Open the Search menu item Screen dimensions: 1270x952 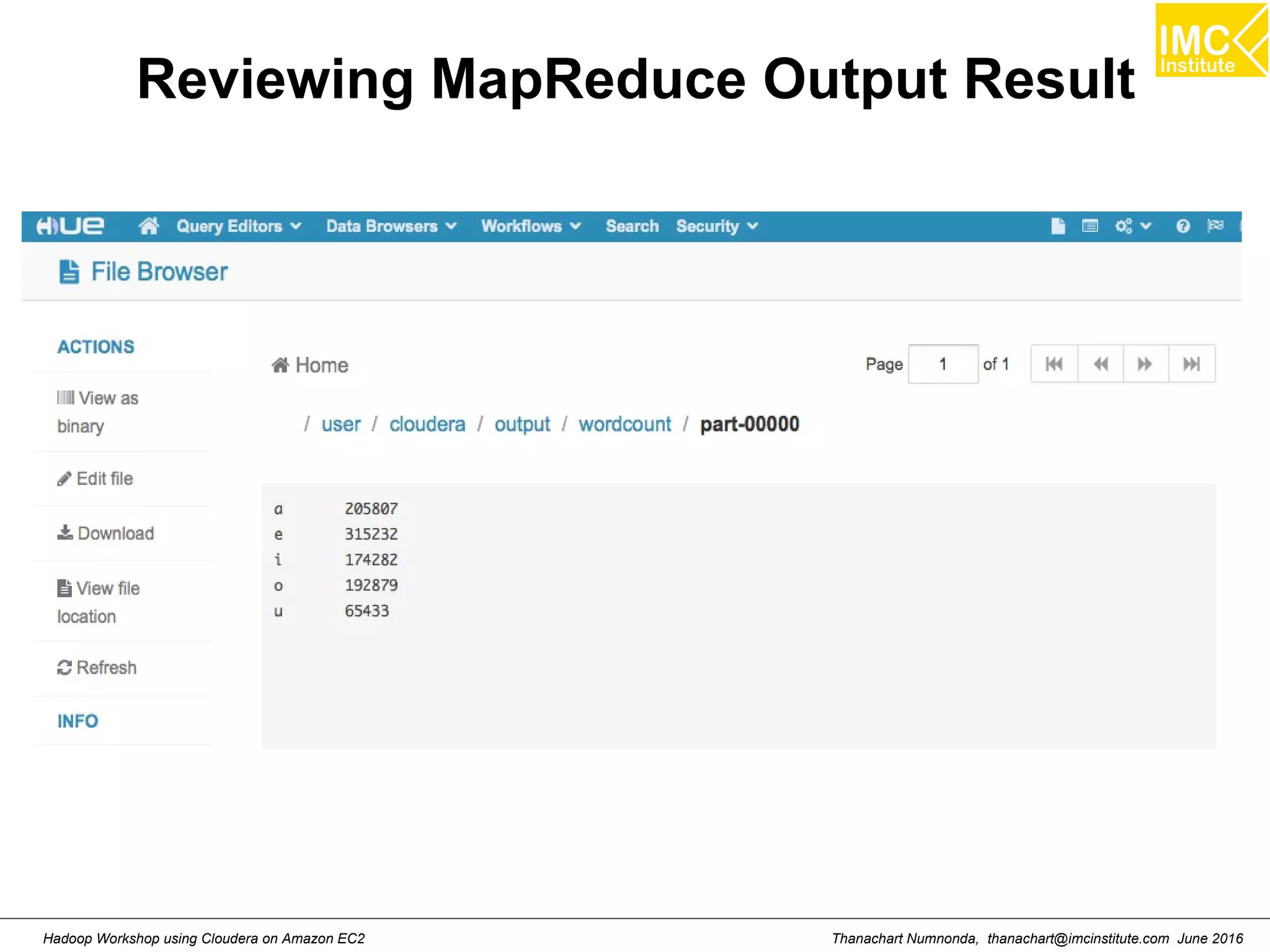[632, 226]
